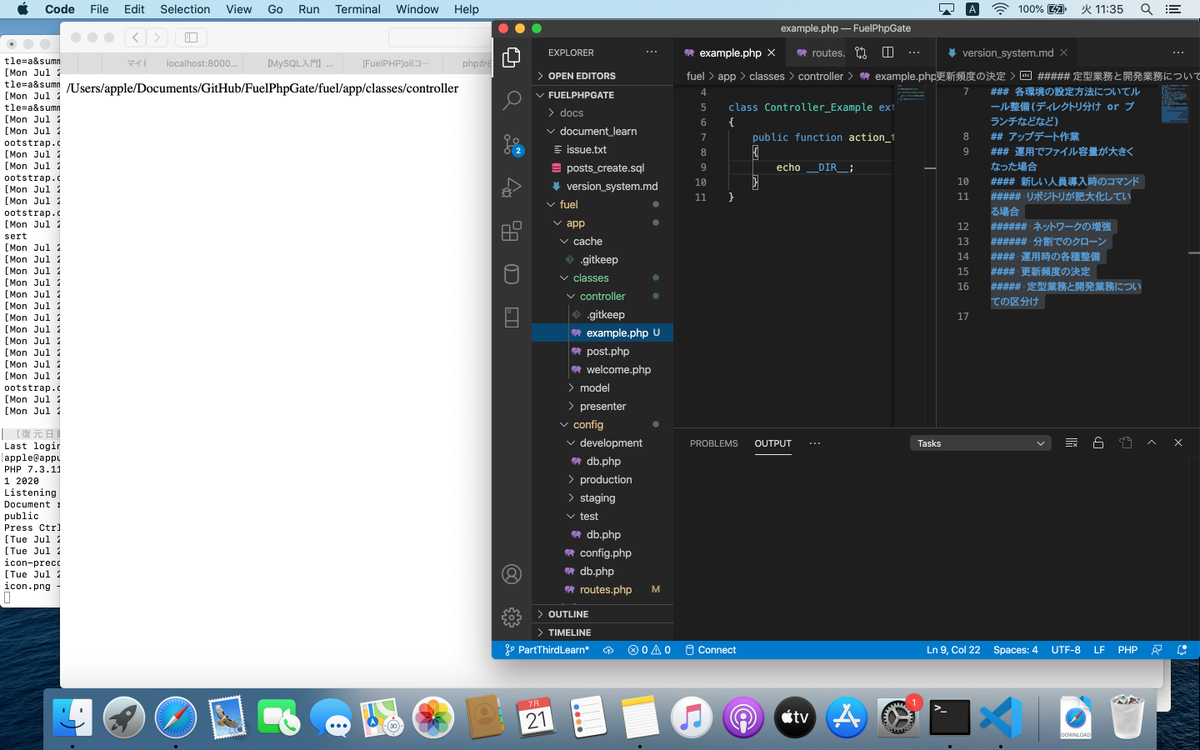Collapse the FUELPHPGATE root folder
This screenshot has width=1200, height=750.
602,95
